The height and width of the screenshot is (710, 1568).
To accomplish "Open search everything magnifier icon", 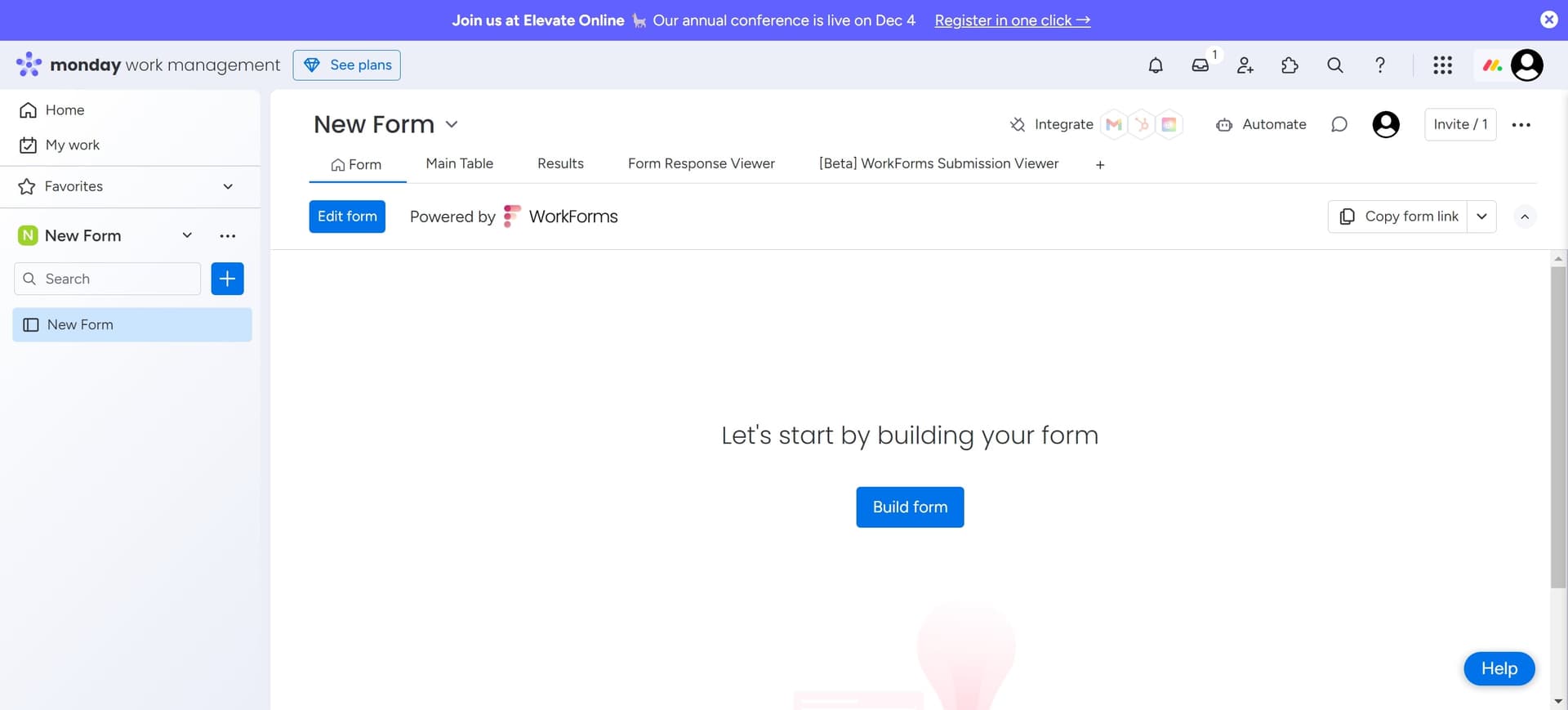I will pos(1334,65).
